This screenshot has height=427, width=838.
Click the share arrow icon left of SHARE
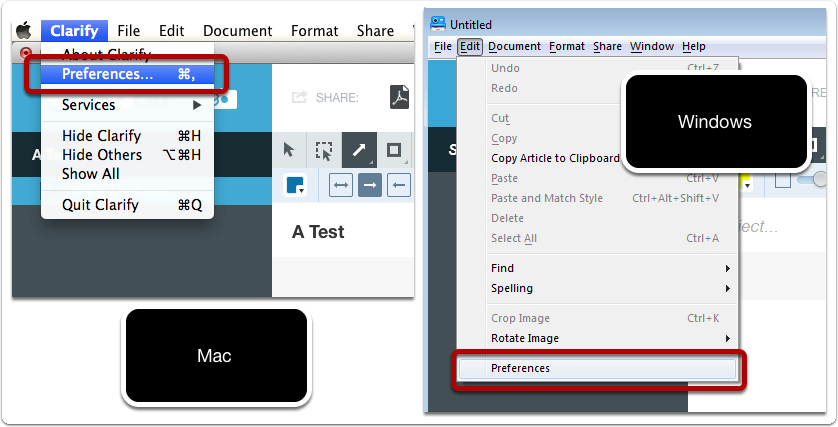299,97
